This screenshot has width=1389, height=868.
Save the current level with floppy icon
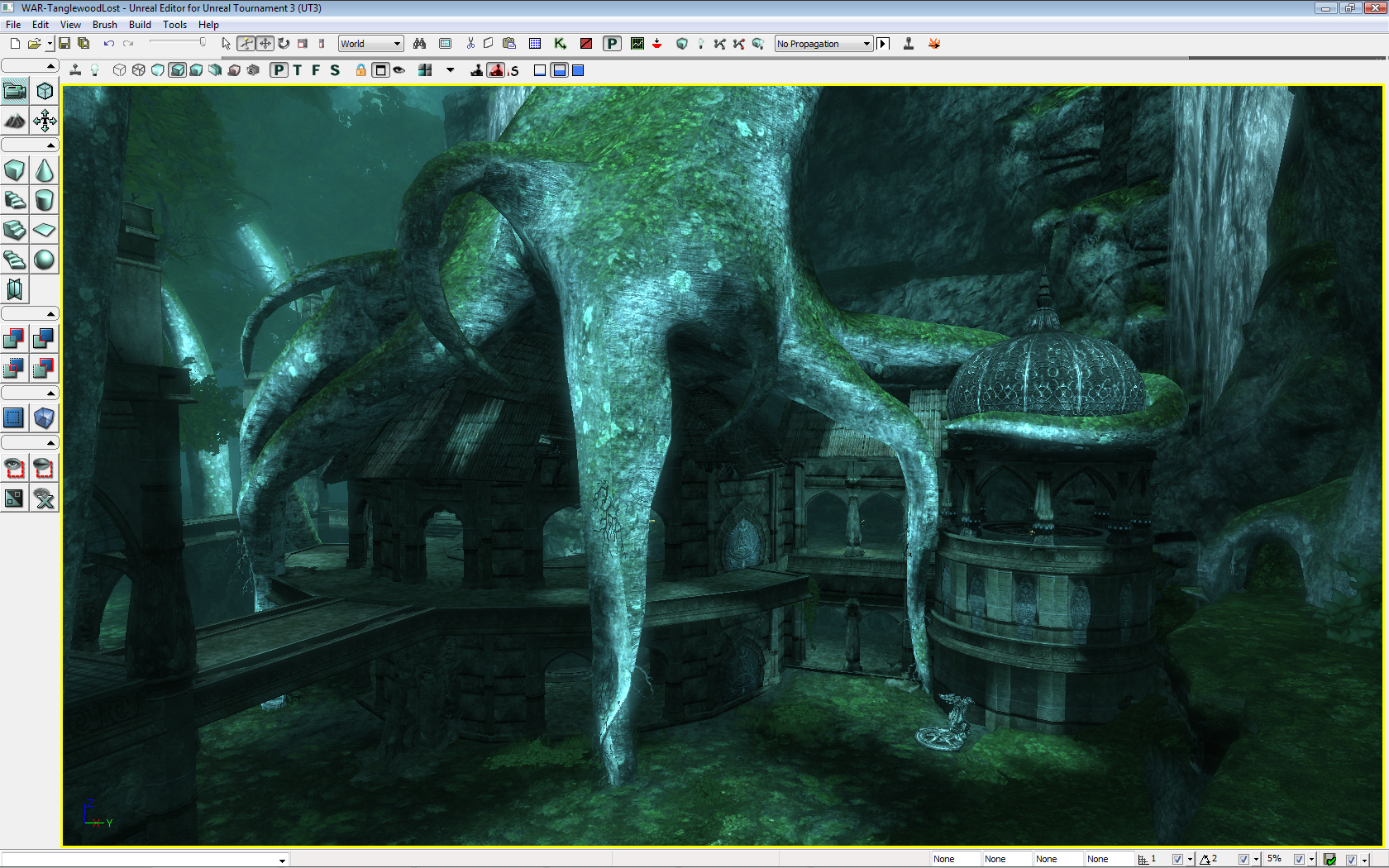tap(64, 44)
